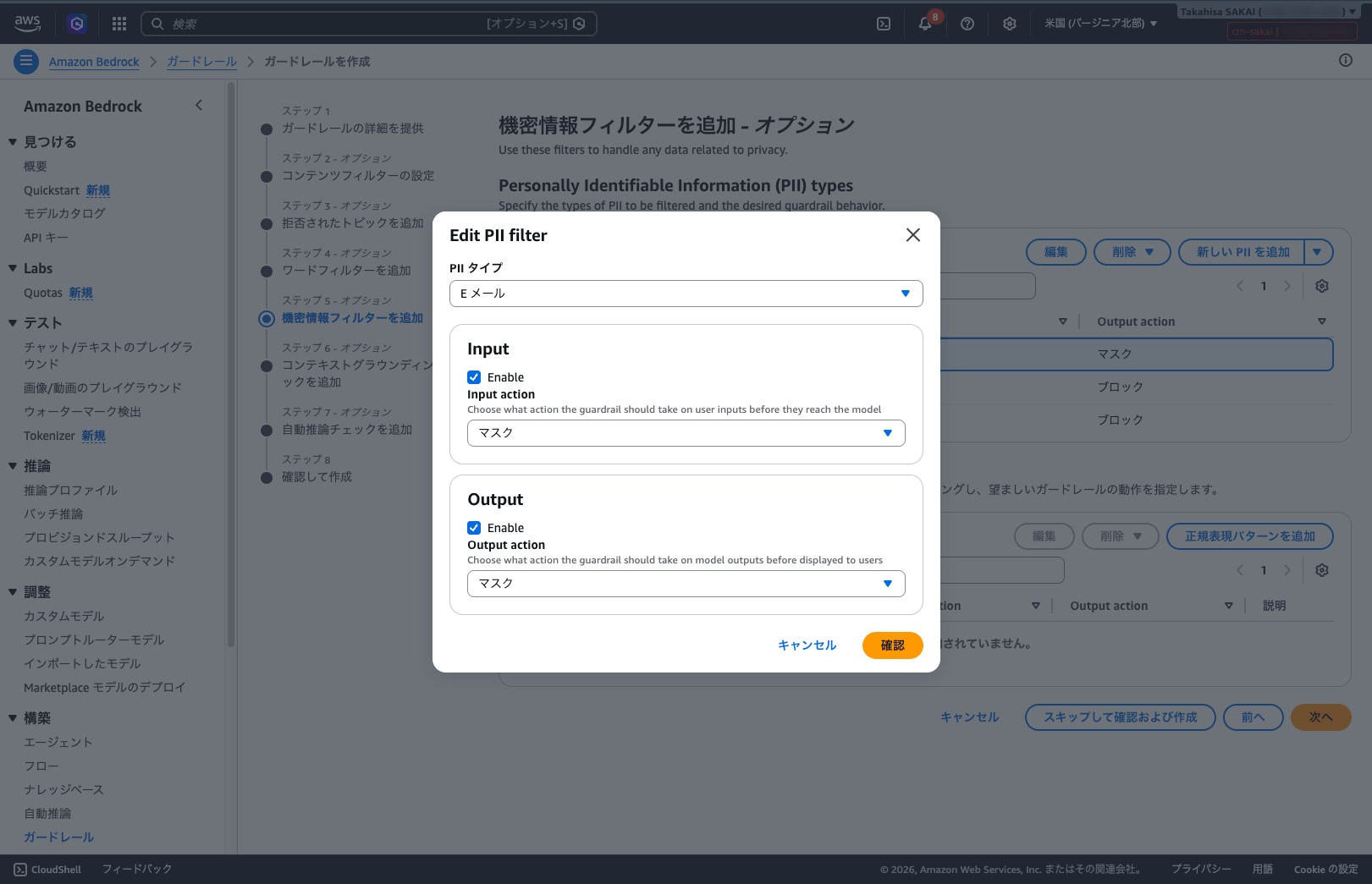Click キャンセル in the Edit PII dialog
Screen dimensions: 1372x884
tap(807, 645)
